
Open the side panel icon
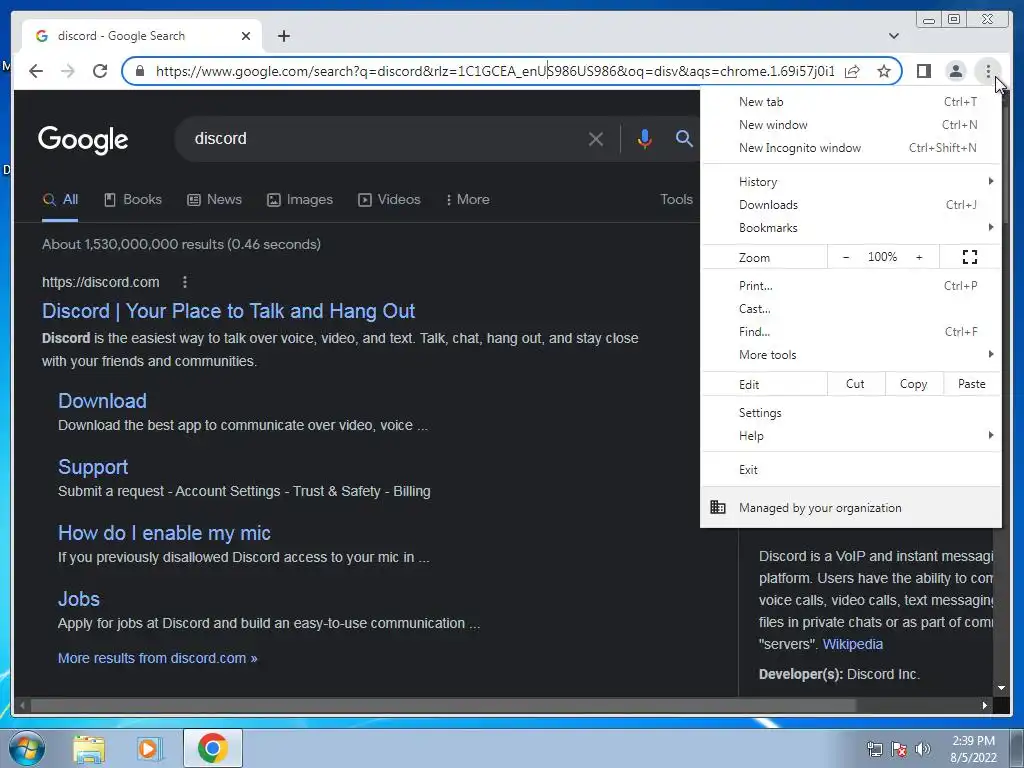click(923, 71)
